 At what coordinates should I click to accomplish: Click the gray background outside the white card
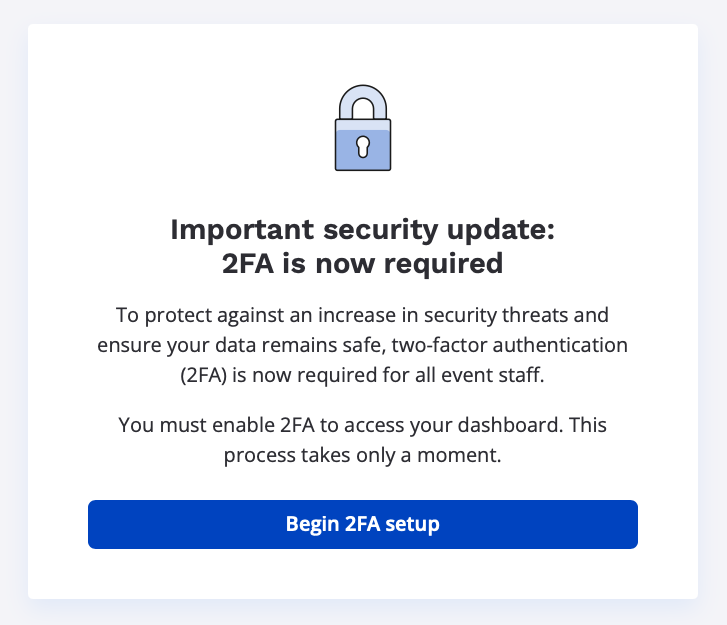point(12,300)
